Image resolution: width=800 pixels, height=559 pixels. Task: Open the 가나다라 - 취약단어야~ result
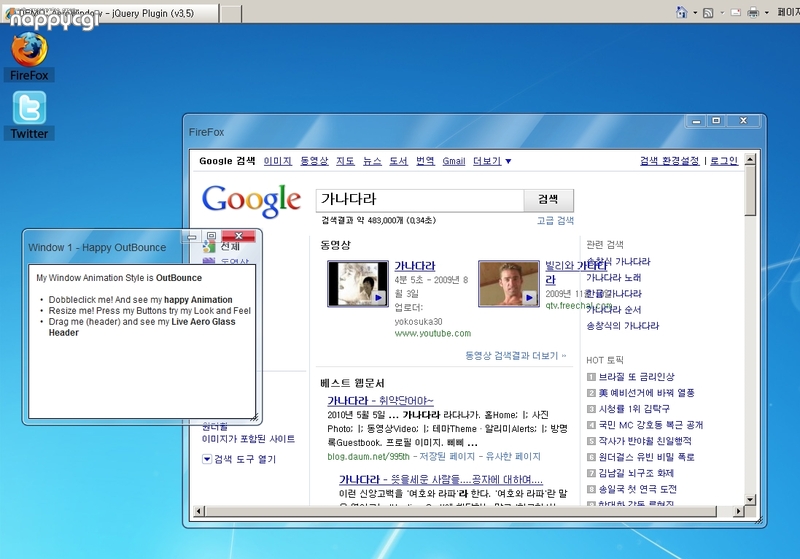click(380, 400)
